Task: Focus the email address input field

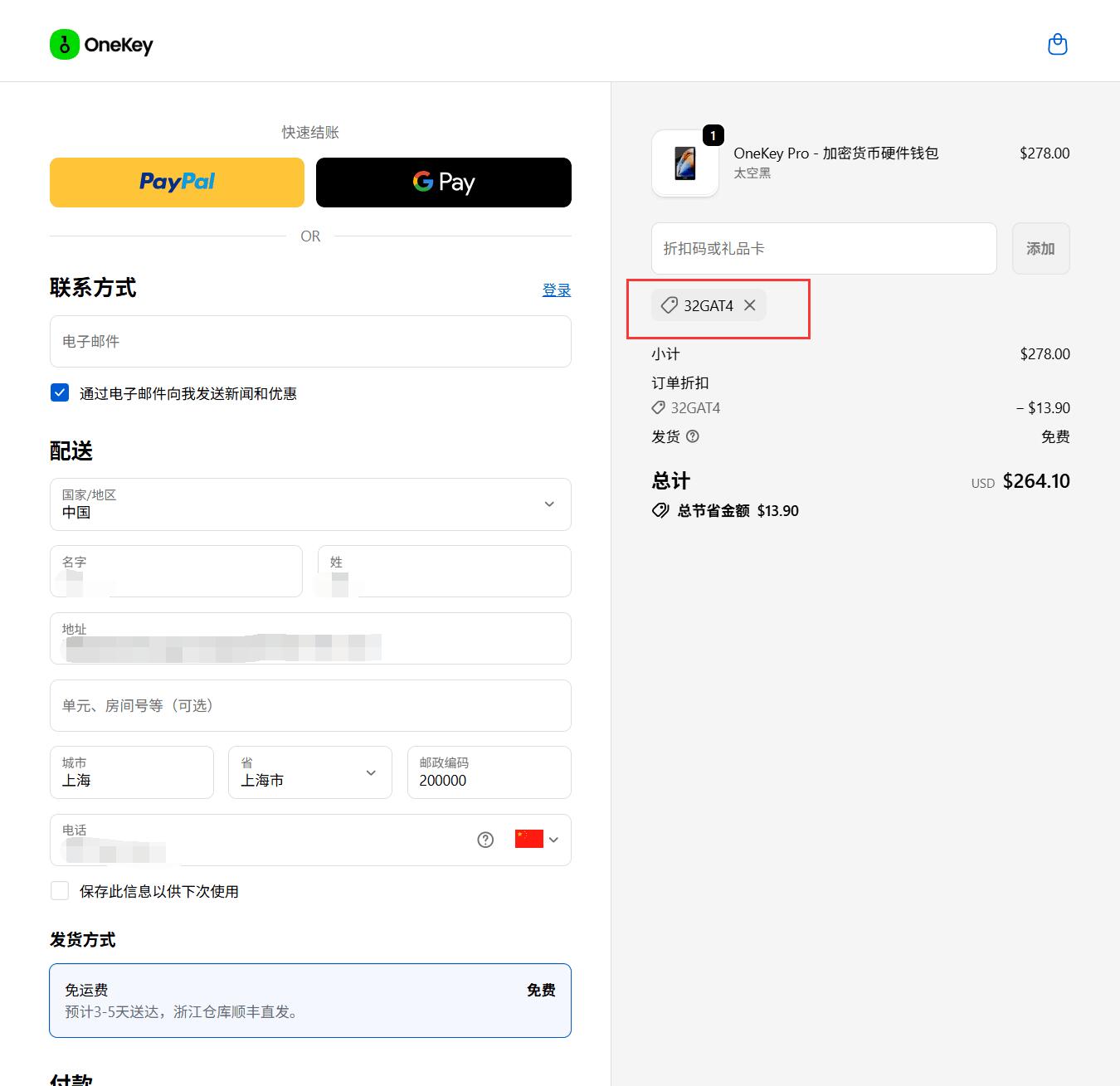Action: point(310,342)
